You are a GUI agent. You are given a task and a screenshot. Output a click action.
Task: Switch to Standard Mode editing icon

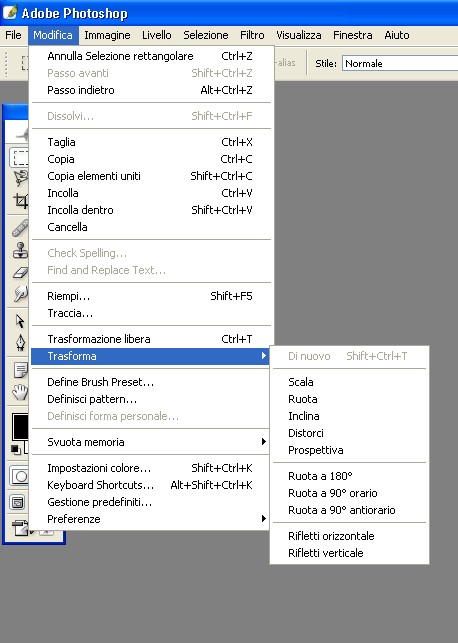coord(19,476)
